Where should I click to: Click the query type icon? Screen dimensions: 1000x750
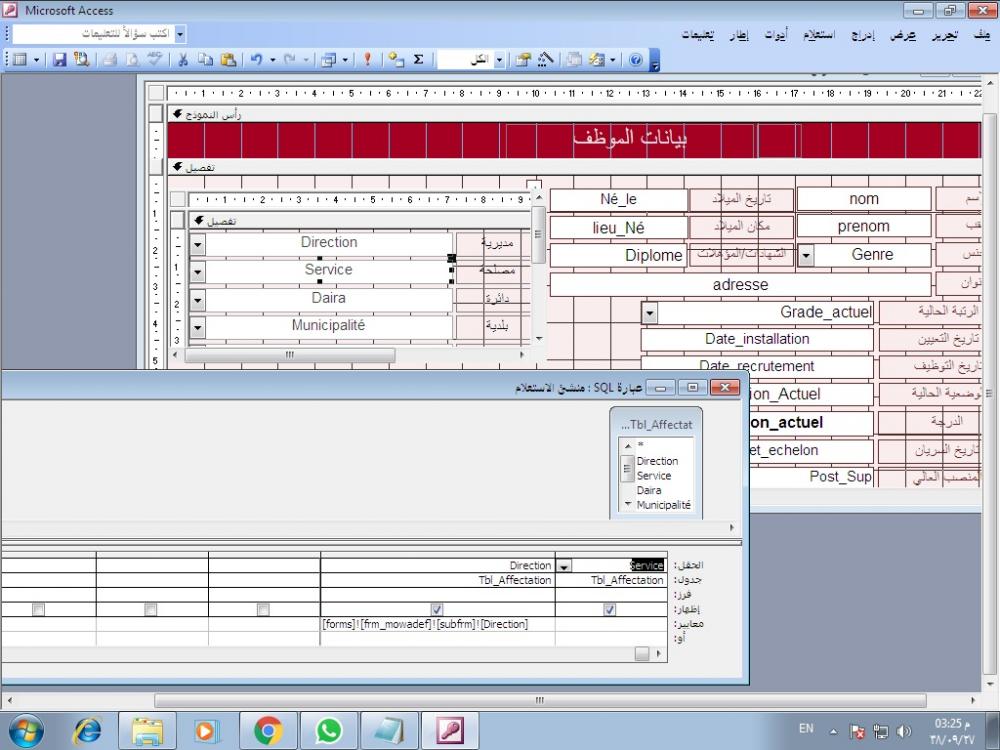tap(329, 60)
